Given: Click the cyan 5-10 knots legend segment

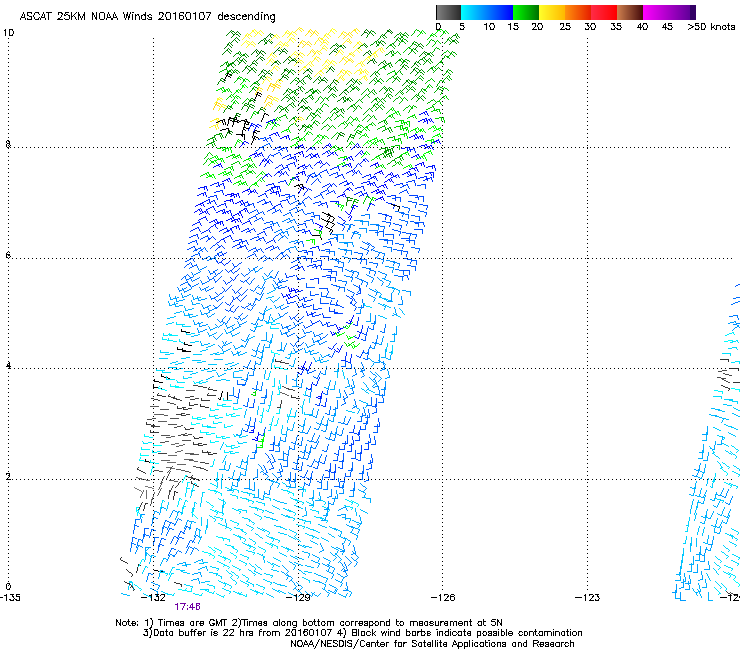Looking at the screenshot, I should pyautogui.click(x=474, y=12).
